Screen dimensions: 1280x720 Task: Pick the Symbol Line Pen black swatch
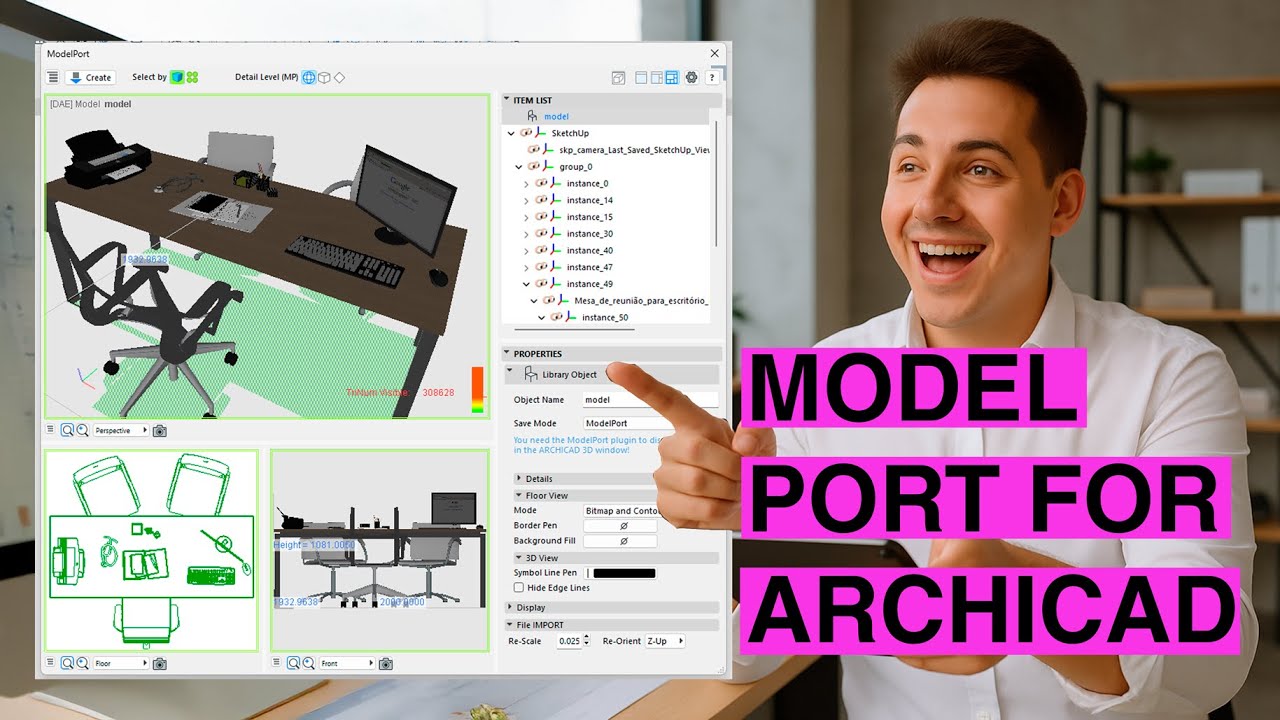coord(625,573)
